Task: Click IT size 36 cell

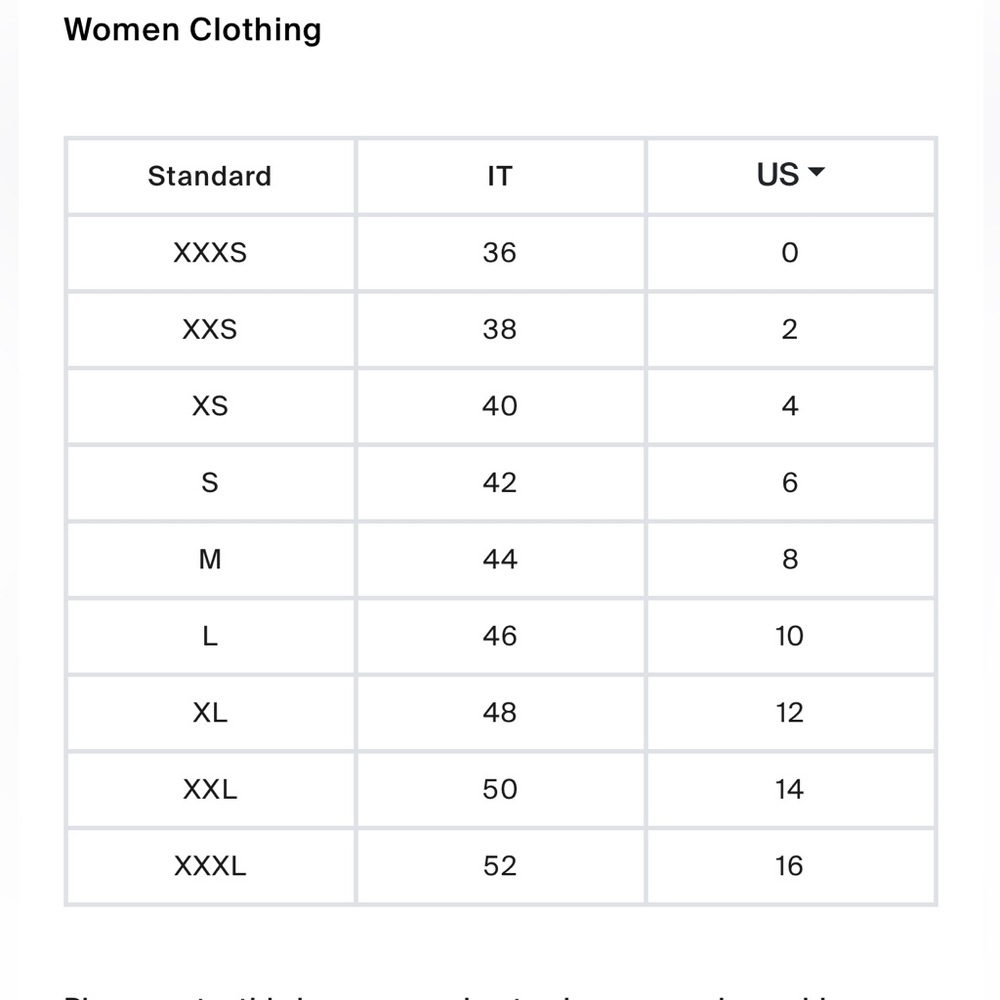Action: tap(501, 253)
